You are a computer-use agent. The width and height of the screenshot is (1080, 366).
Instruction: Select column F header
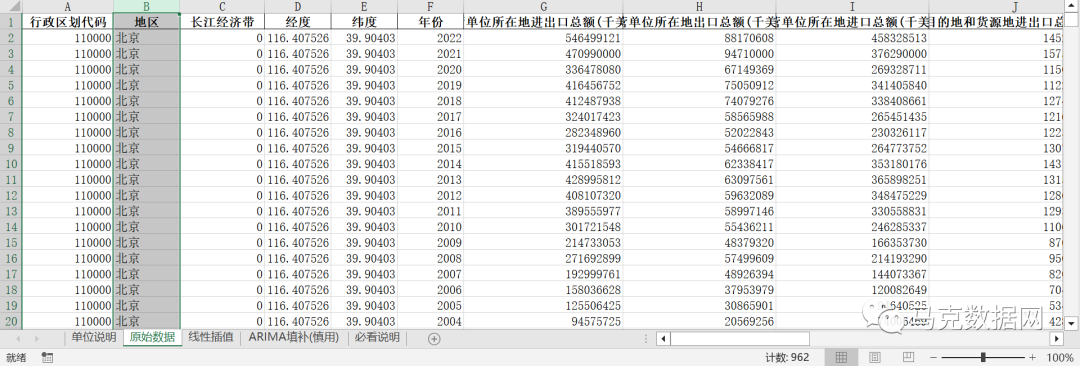pyautogui.click(x=430, y=6)
